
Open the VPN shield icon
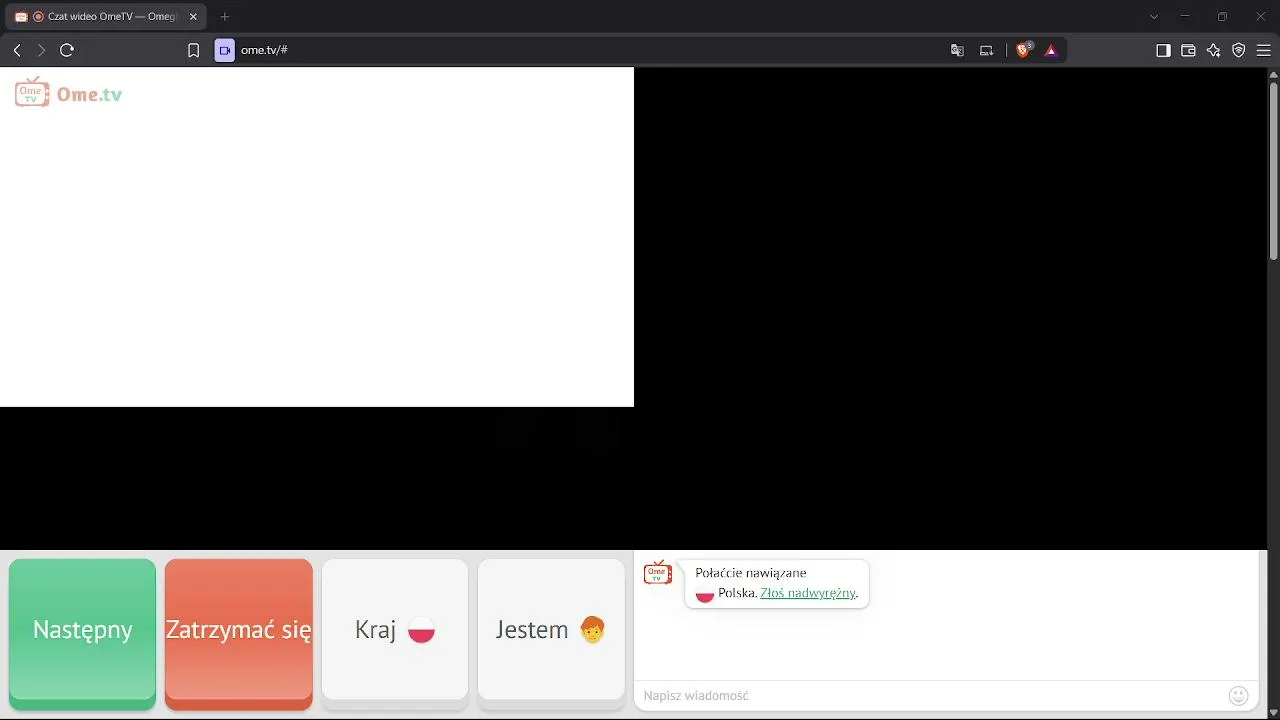(1238, 50)
